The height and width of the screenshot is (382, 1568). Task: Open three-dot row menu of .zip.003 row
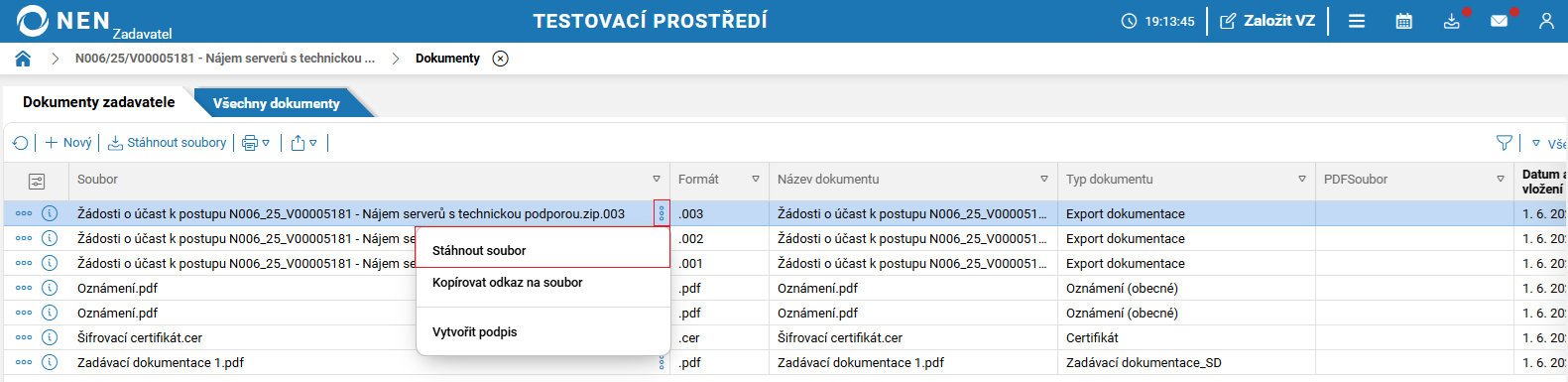(24, 213)
